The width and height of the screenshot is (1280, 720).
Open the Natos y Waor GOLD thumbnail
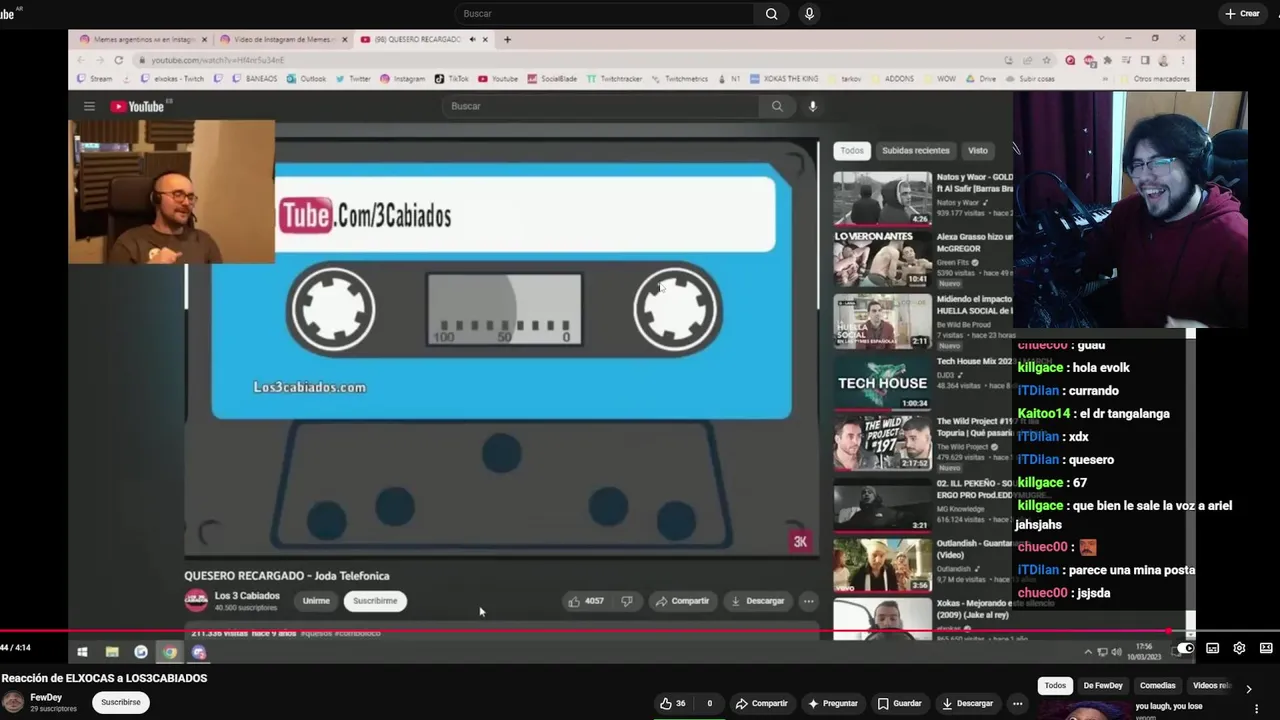[882, 198]
